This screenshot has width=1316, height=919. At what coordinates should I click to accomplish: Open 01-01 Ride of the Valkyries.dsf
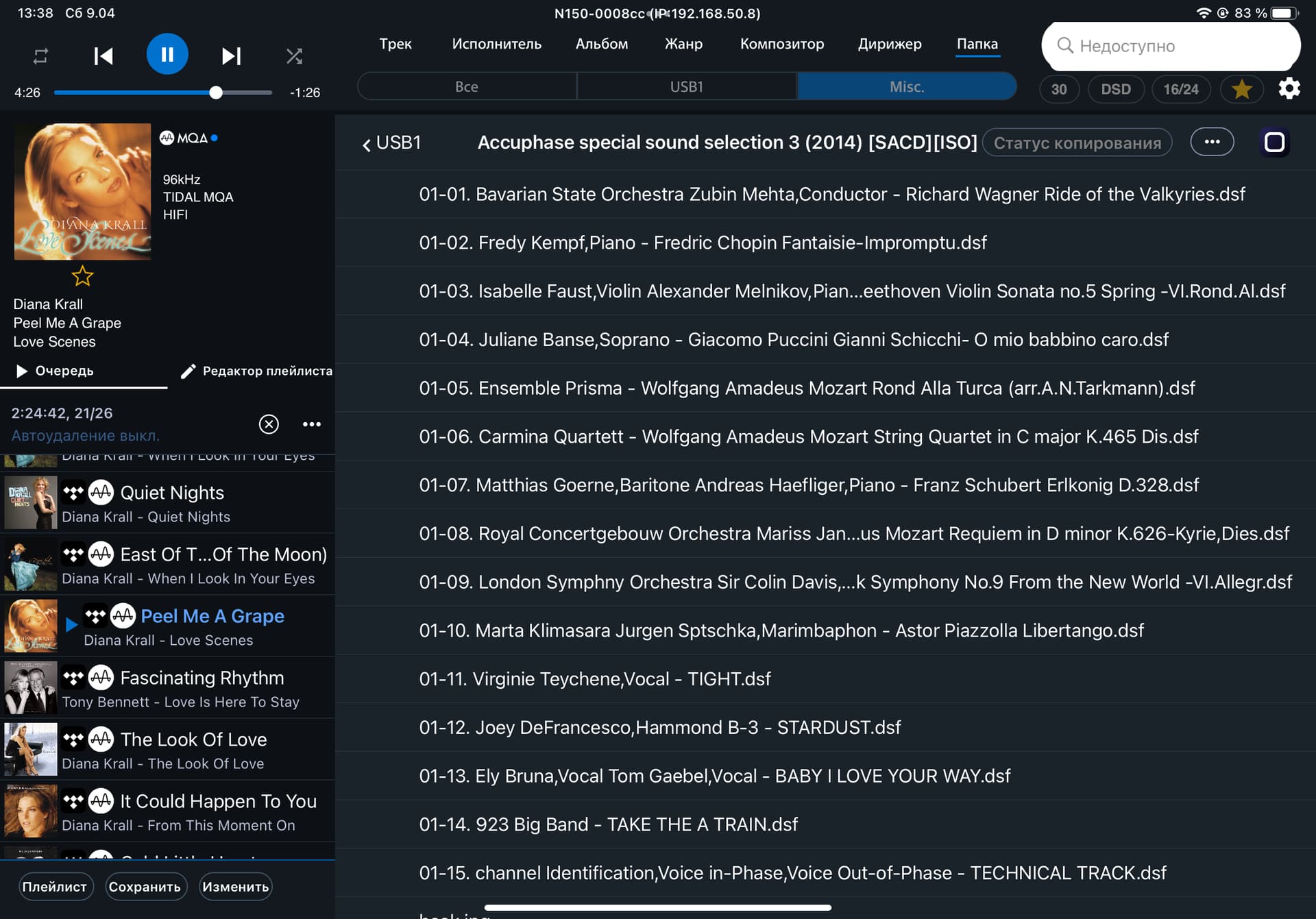[x=825, y=194]
